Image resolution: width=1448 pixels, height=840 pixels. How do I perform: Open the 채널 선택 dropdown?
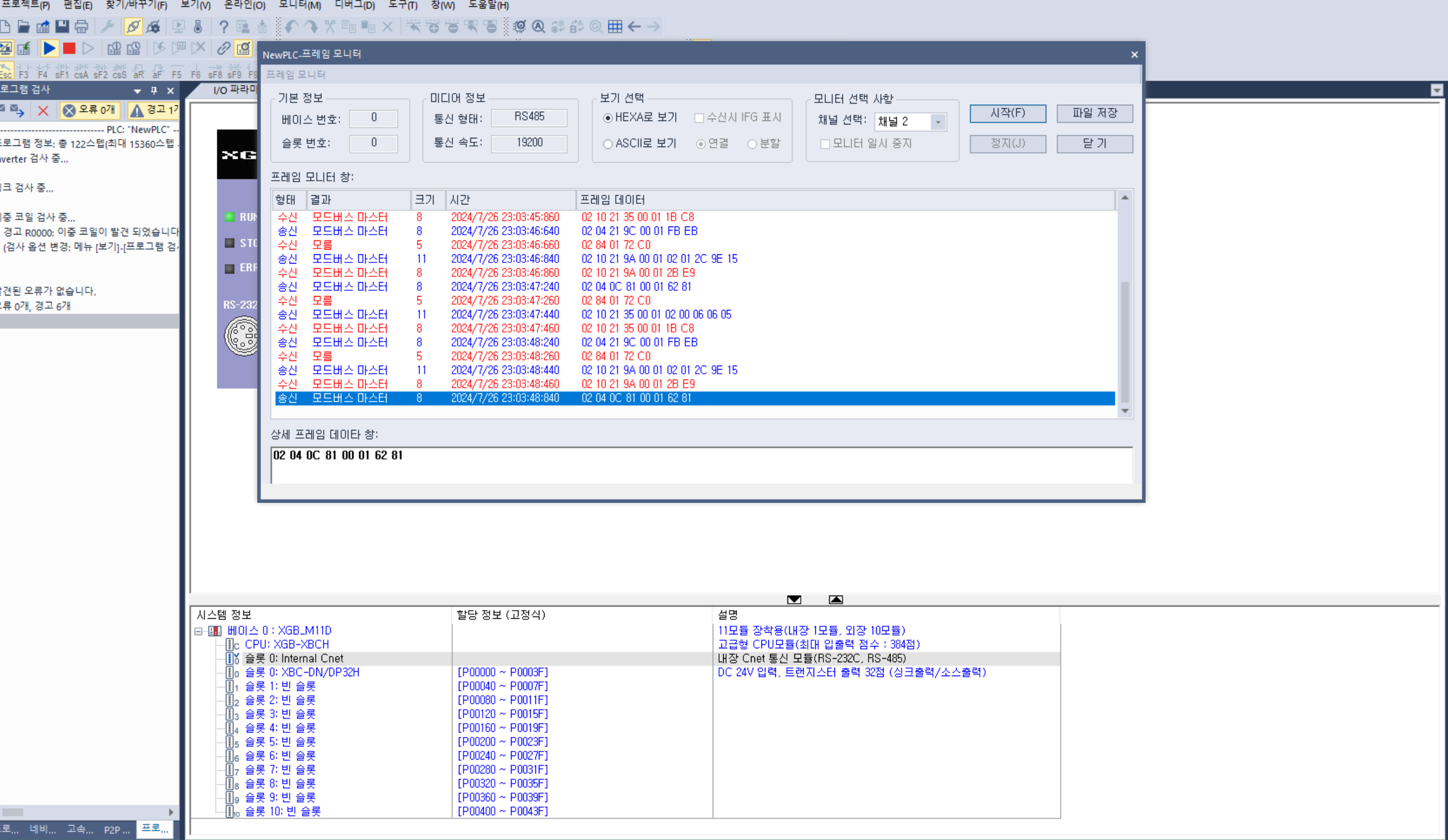(x=939, y=122)
